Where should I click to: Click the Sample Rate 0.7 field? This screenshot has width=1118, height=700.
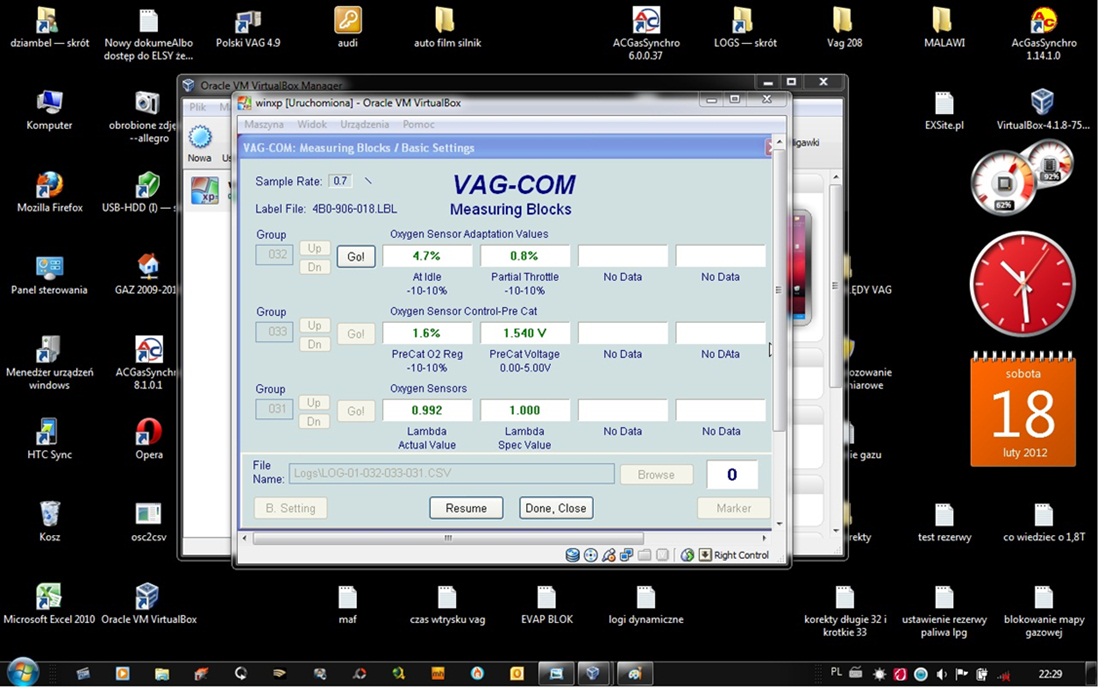pos(341,181)
